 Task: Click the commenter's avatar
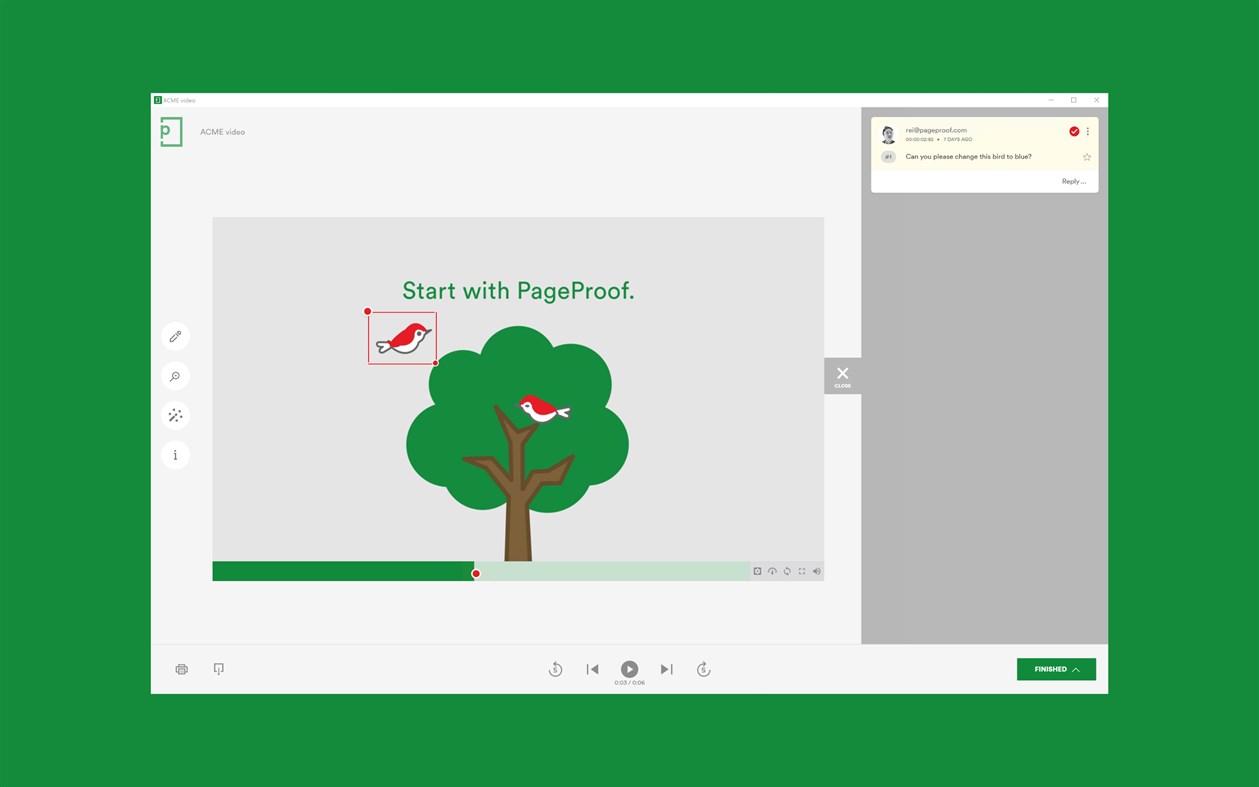[888, 135]
